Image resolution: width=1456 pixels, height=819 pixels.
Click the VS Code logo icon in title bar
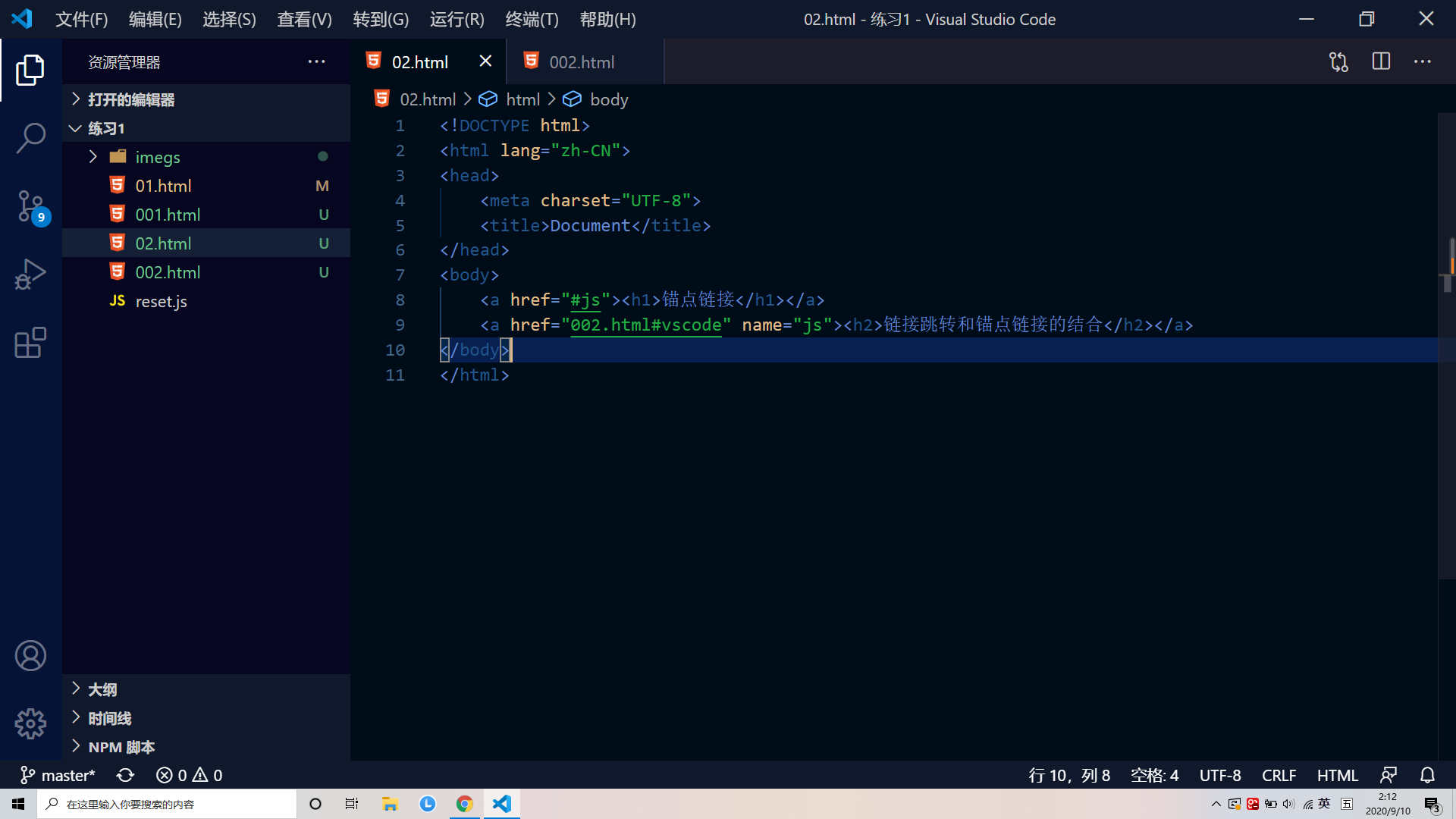[22, 19]
